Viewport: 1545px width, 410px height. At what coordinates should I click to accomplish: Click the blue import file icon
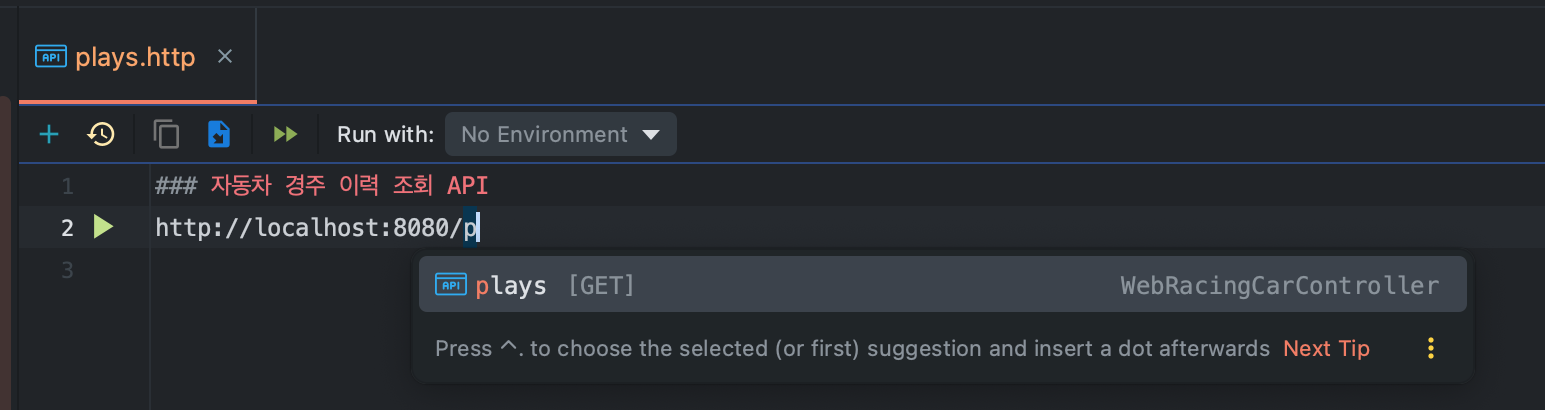219,134
